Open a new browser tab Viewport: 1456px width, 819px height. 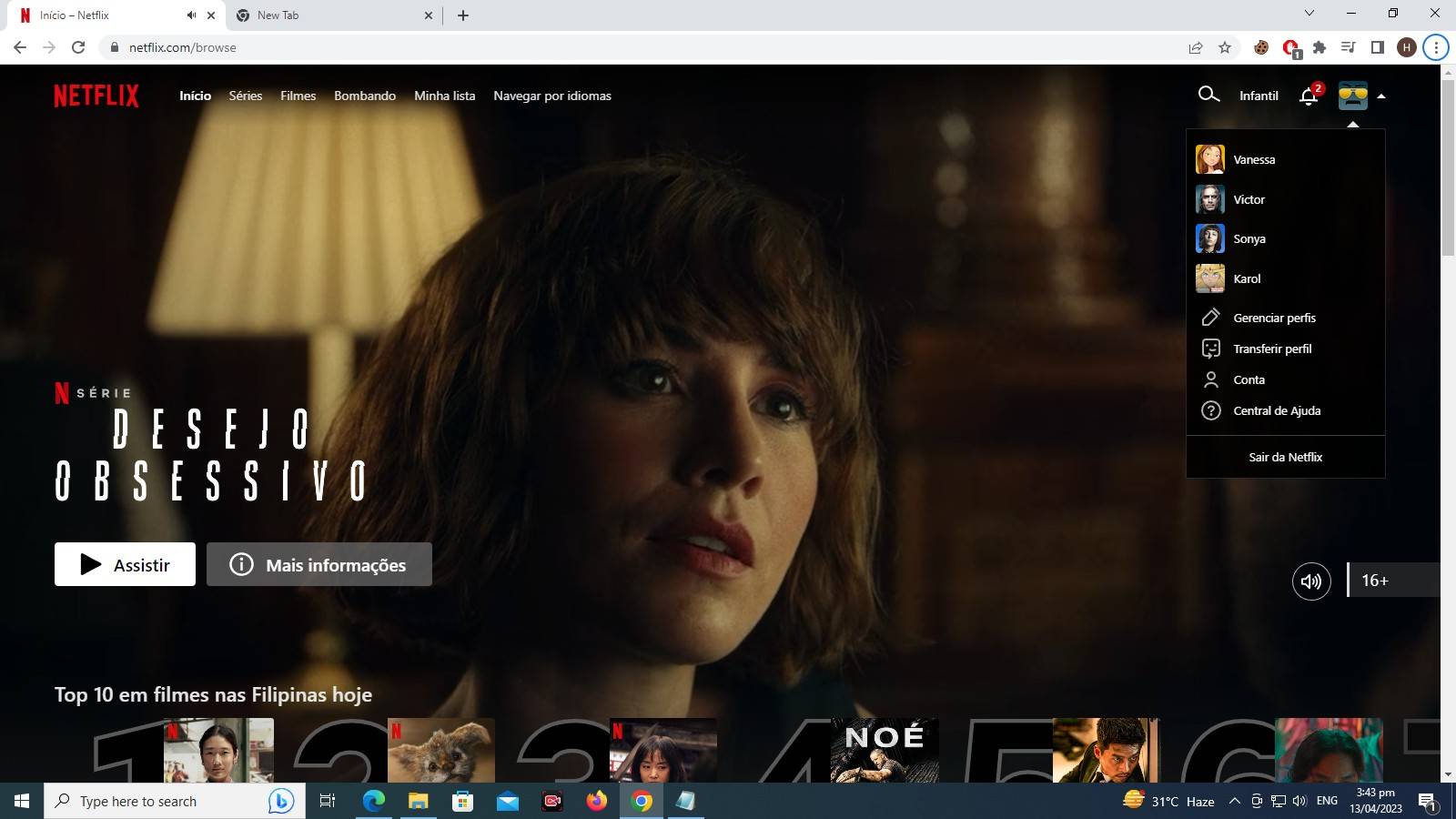463,15
